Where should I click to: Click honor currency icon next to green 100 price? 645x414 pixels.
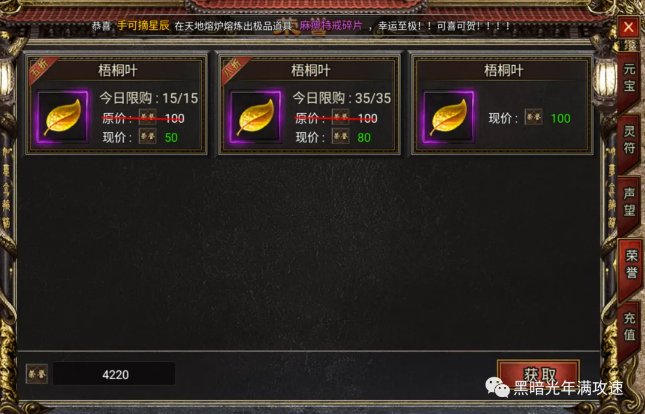534,118
